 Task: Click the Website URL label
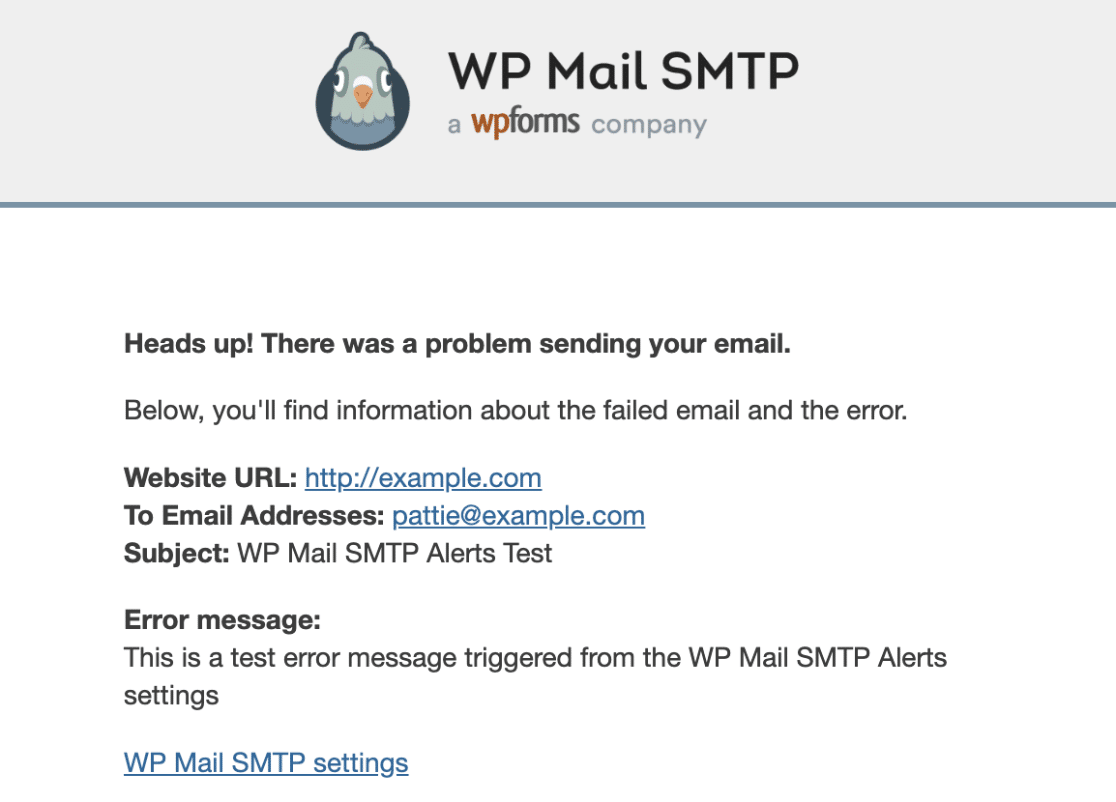coord(210,477)
